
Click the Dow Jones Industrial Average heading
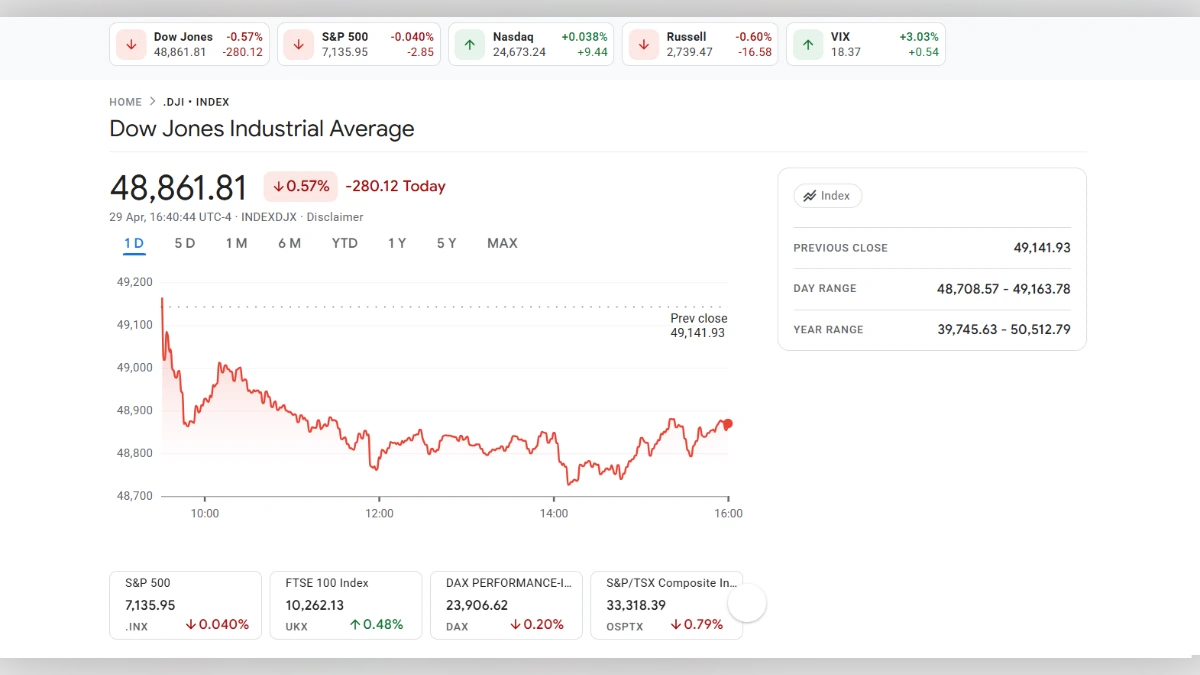coord(261,129)
